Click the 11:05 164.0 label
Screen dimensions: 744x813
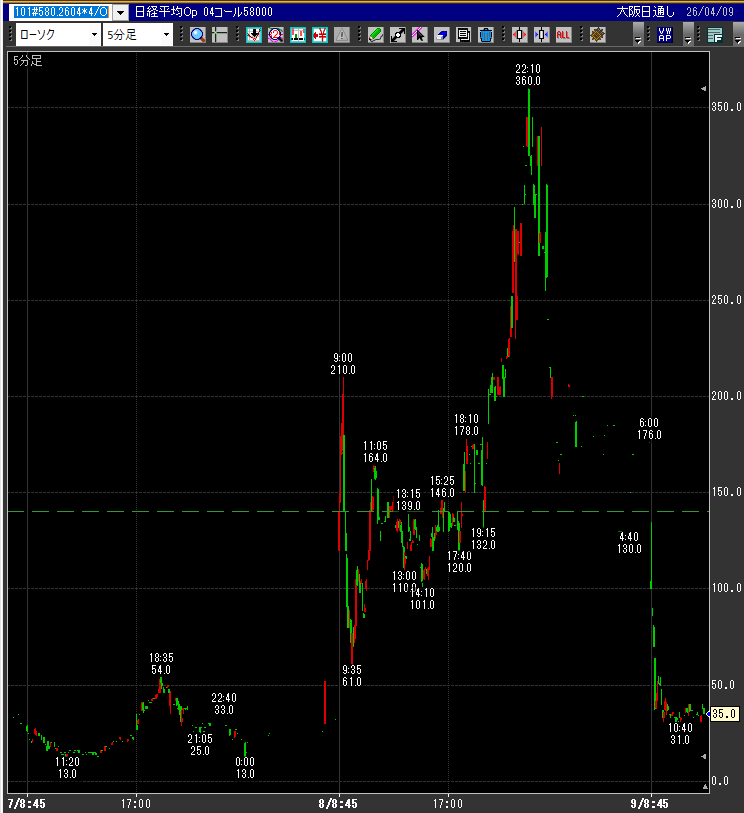(375, 452)
